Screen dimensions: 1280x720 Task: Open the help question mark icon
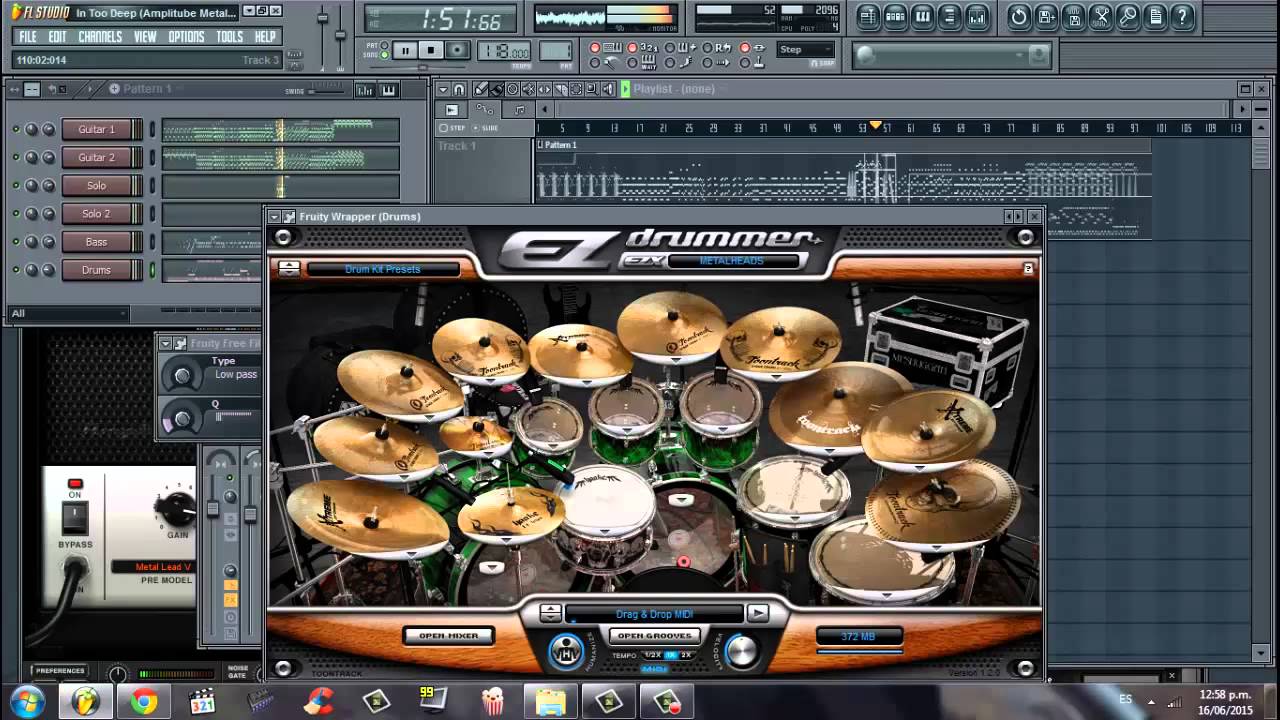(x=1182, y=16)
